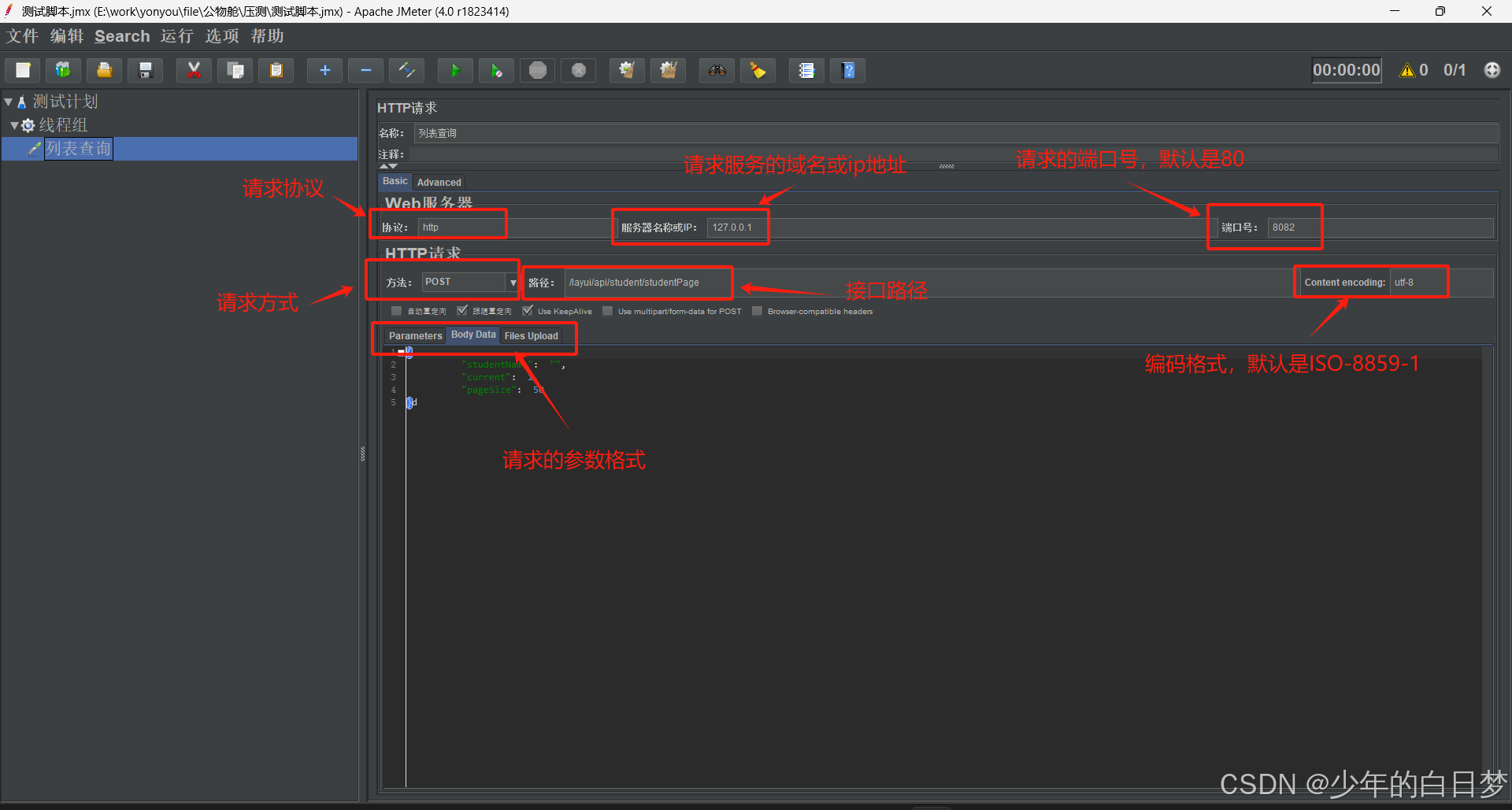This screenshot has height=810, width=1512.
Task: Clear current results with gear broom
Action: [x=627, y=70]
